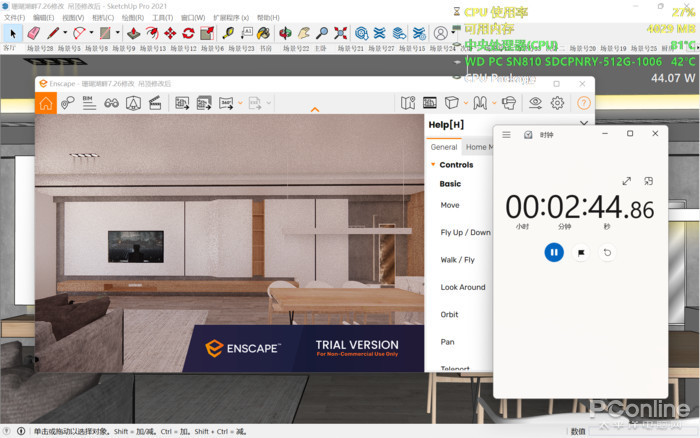Viewport: 700px width, 438px height.
Task: Open Enscape General Settings gear
Action: tap(557, 103)
